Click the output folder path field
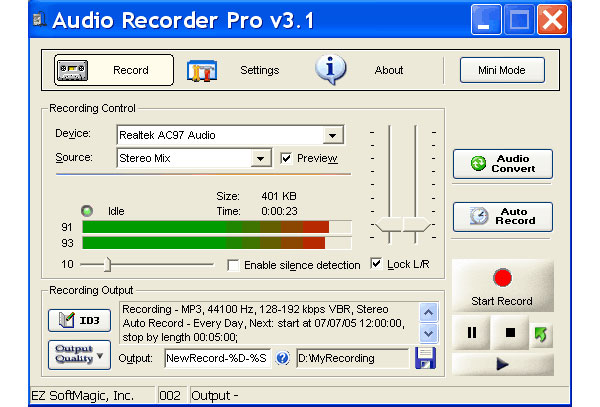This screenshot has height=407, width=600. point(353,358)
